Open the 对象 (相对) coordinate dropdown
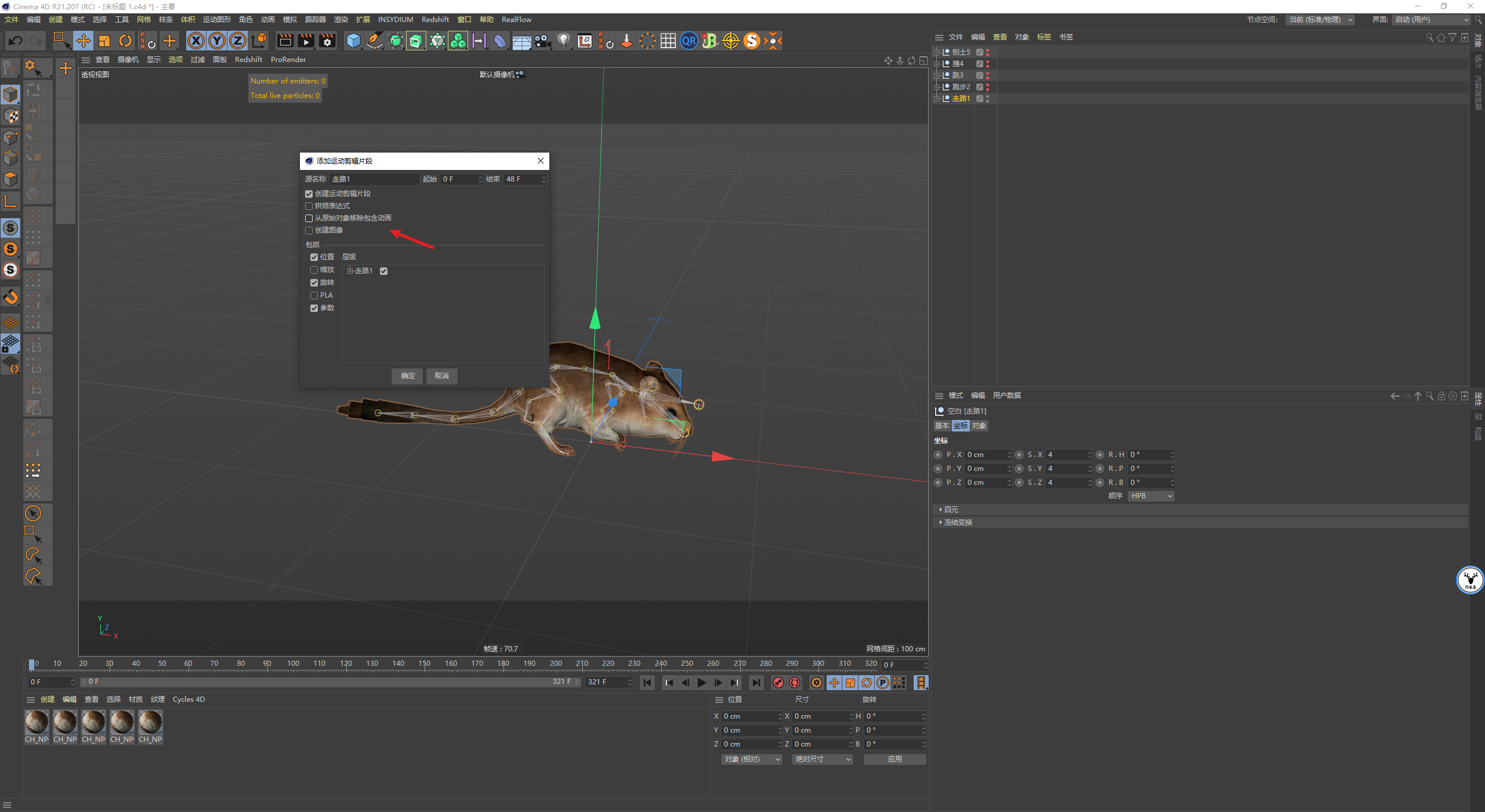 pos(752,759)
